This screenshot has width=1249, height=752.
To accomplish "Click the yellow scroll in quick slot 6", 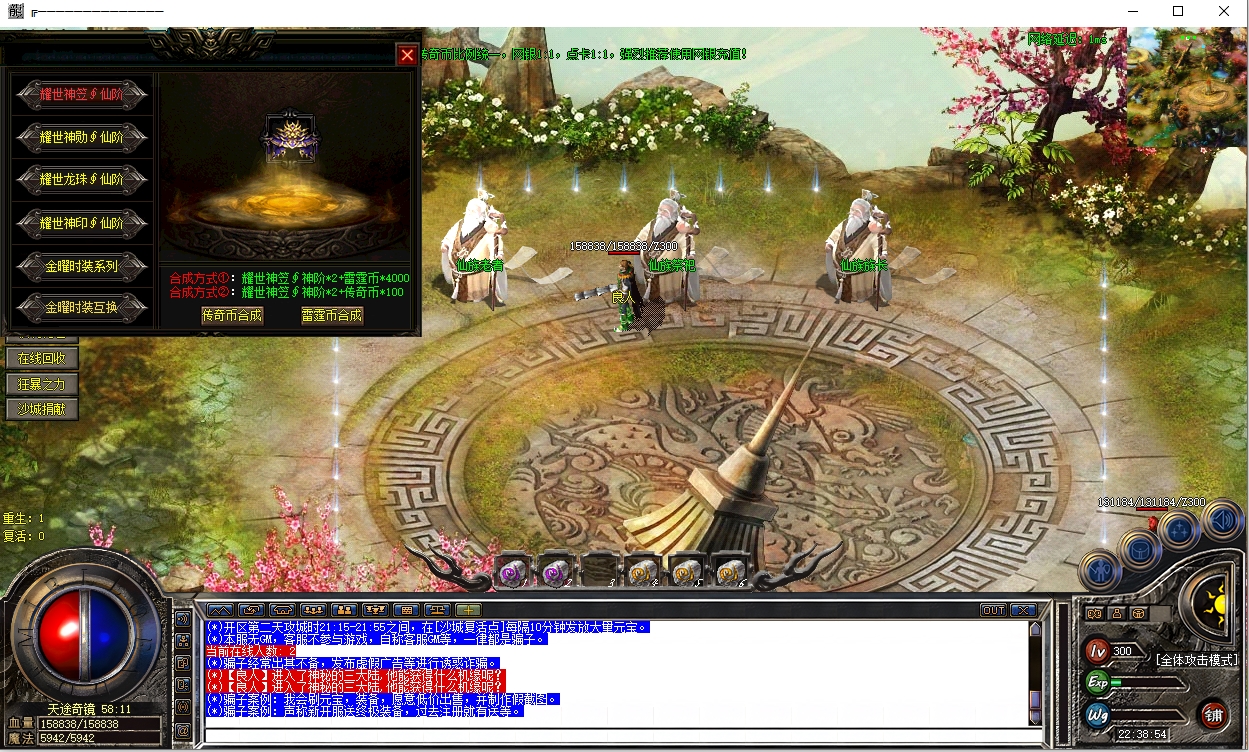I will [x=729, y=571].
